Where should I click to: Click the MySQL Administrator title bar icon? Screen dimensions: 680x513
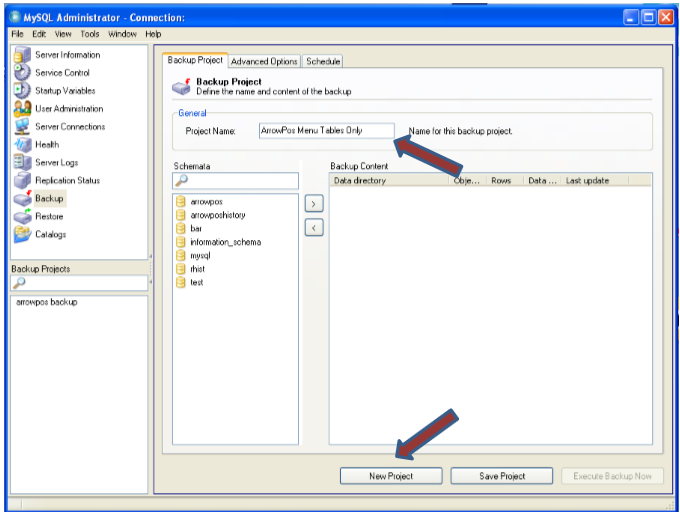(15, 16)
